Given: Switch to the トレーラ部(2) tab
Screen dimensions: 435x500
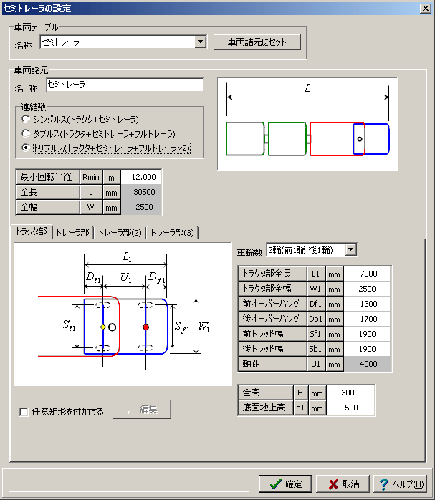Looking at the screenshot, I should pyautogui.click(x=120, y=232).
